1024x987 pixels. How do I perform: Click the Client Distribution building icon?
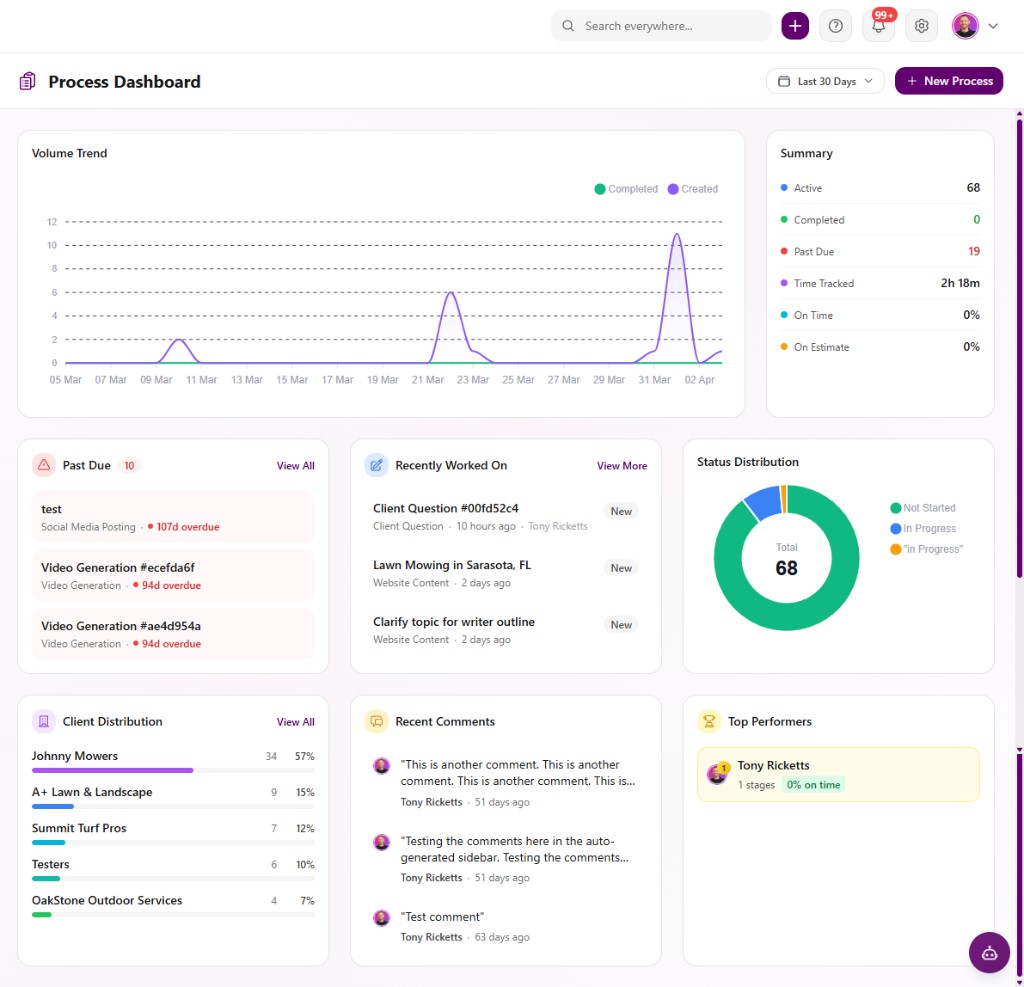[x=42, y=721]
